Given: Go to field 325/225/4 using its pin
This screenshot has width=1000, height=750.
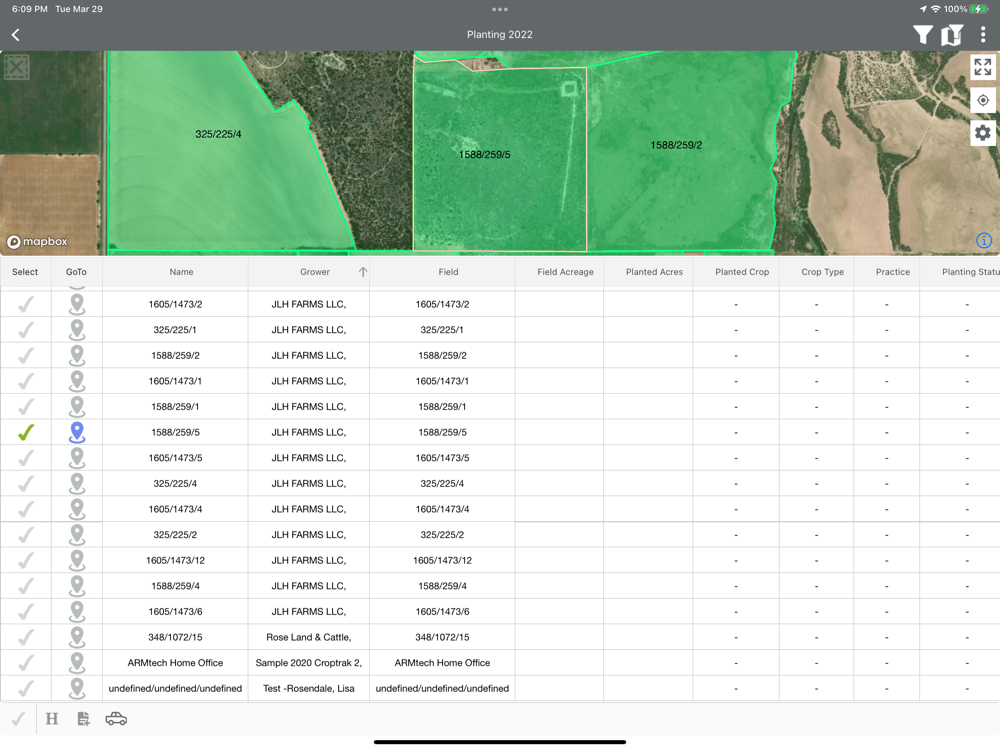Looking at the screenshot, I should [x=77, y=483].
